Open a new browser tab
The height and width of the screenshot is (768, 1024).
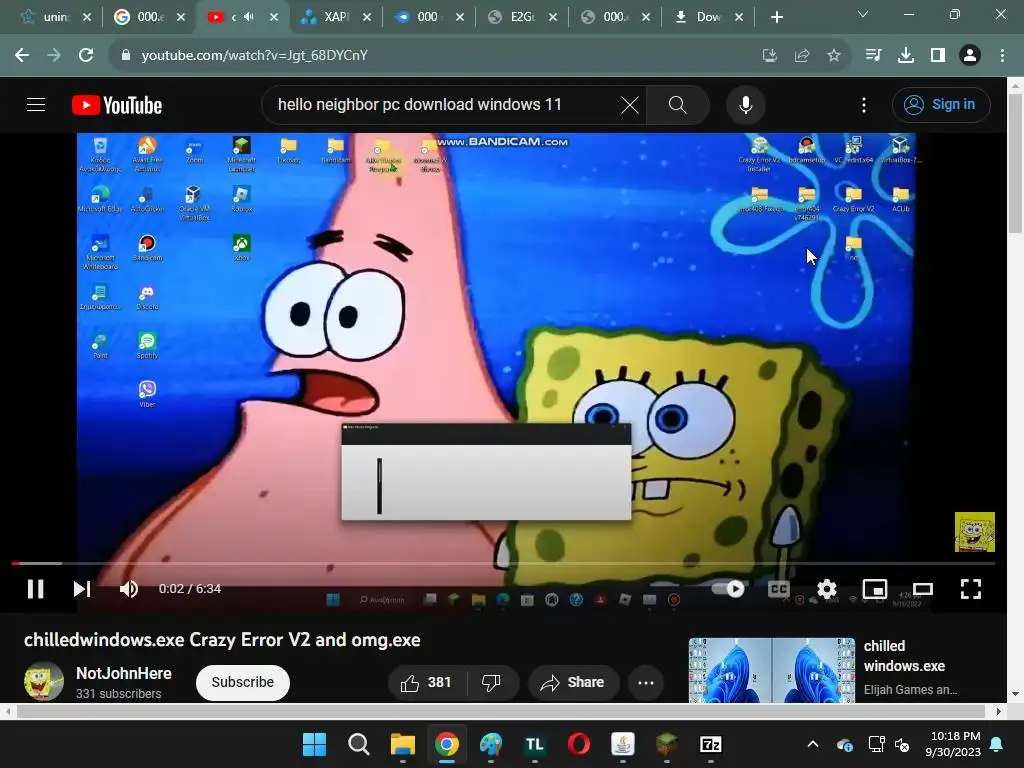(776, 17)
